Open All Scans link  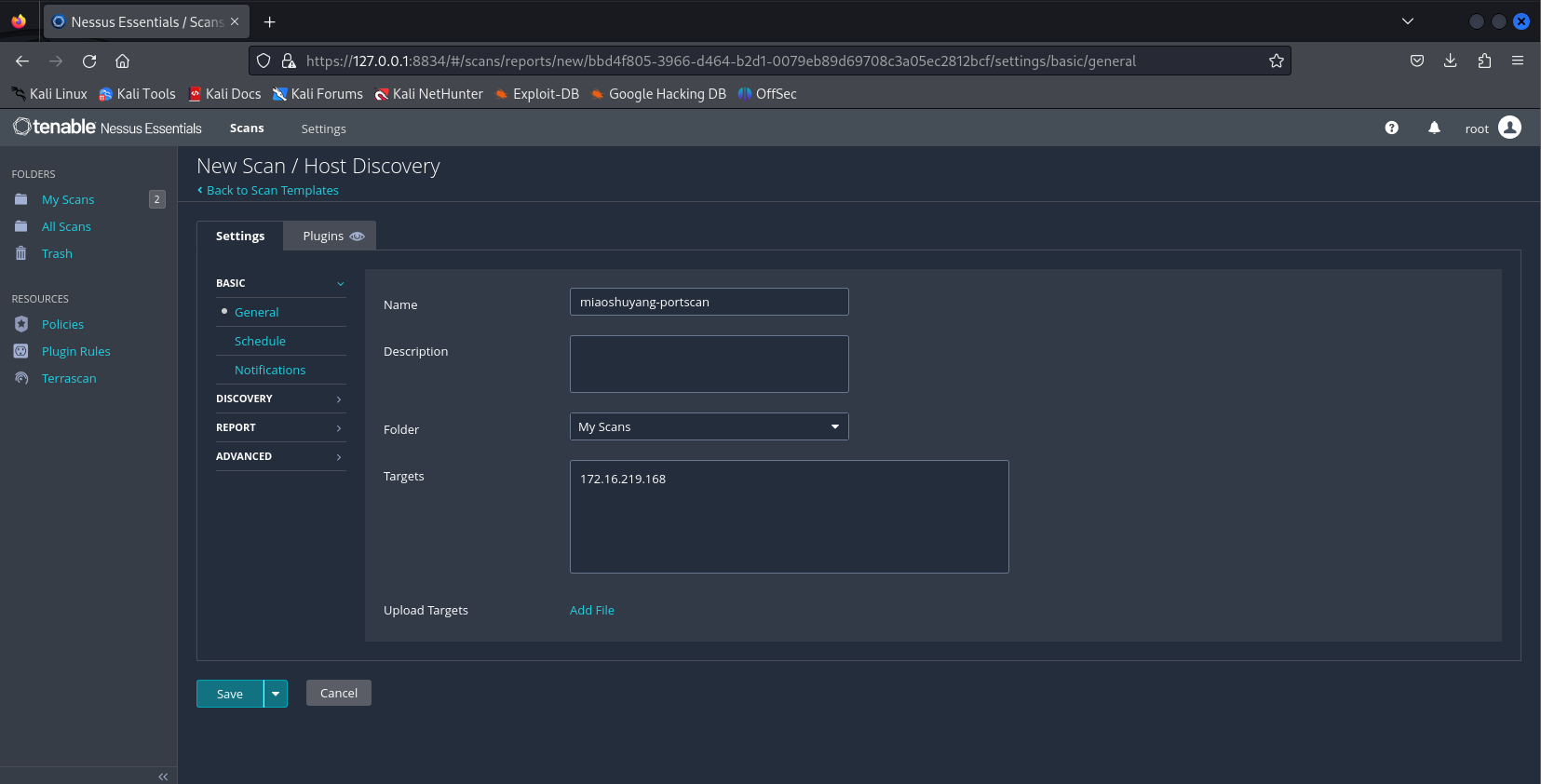pos(66,226)
